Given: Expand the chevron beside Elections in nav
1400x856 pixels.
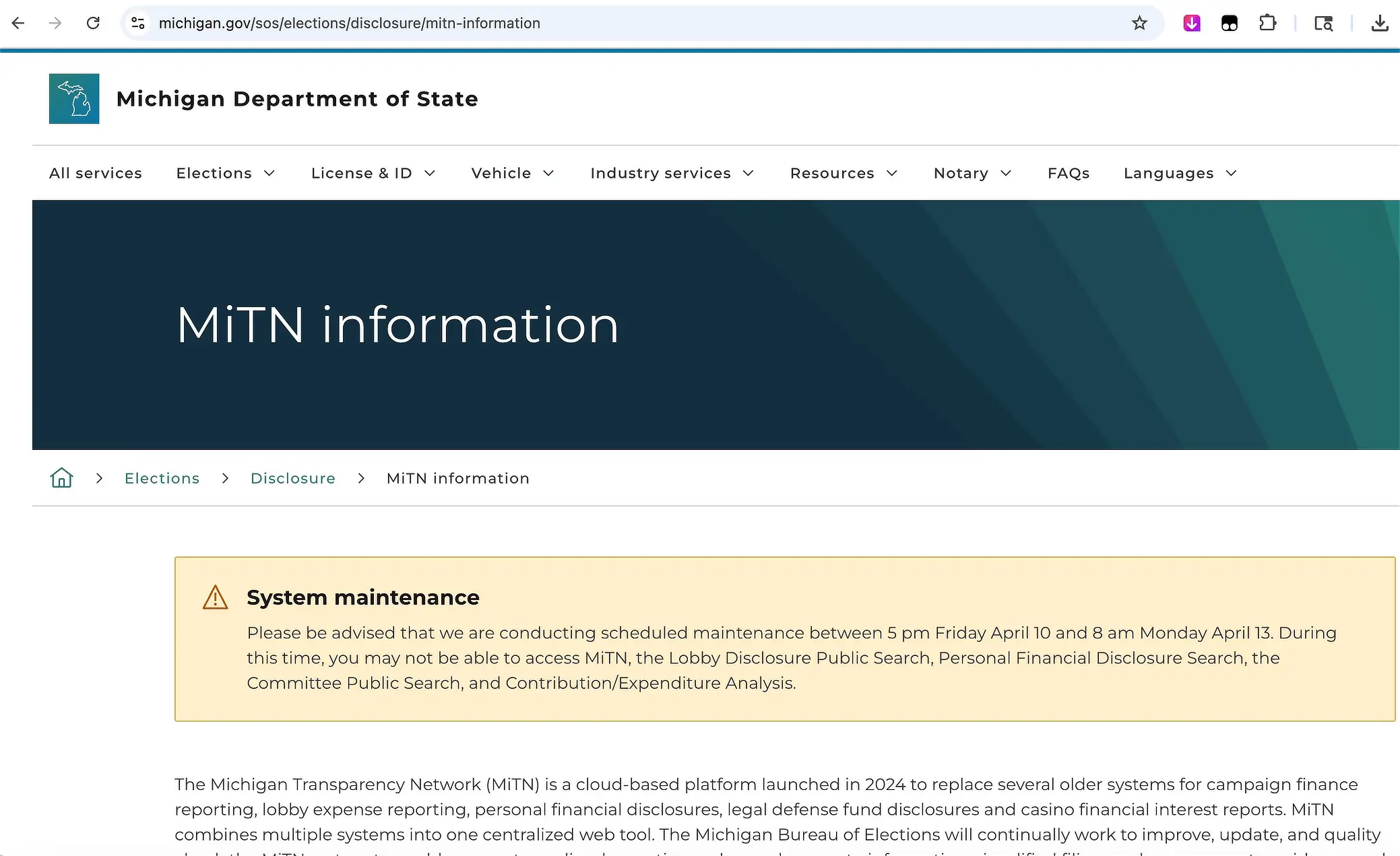Looking at the screenshot, I should tap(269, 173).
